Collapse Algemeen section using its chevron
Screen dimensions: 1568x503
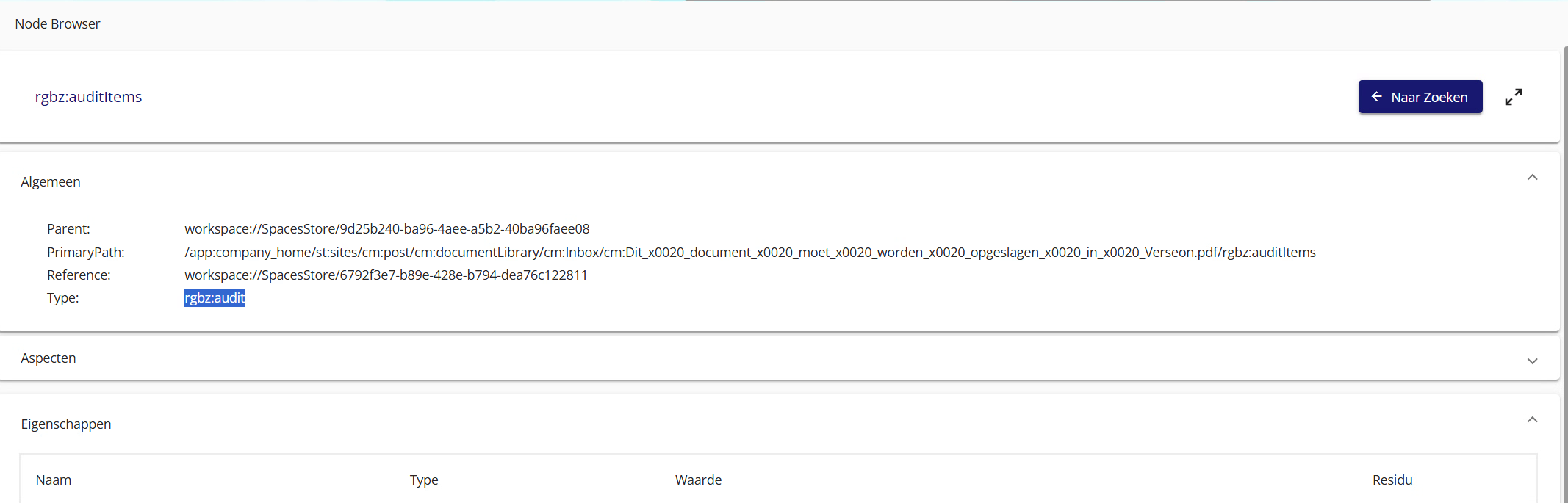coord(1532,178)
